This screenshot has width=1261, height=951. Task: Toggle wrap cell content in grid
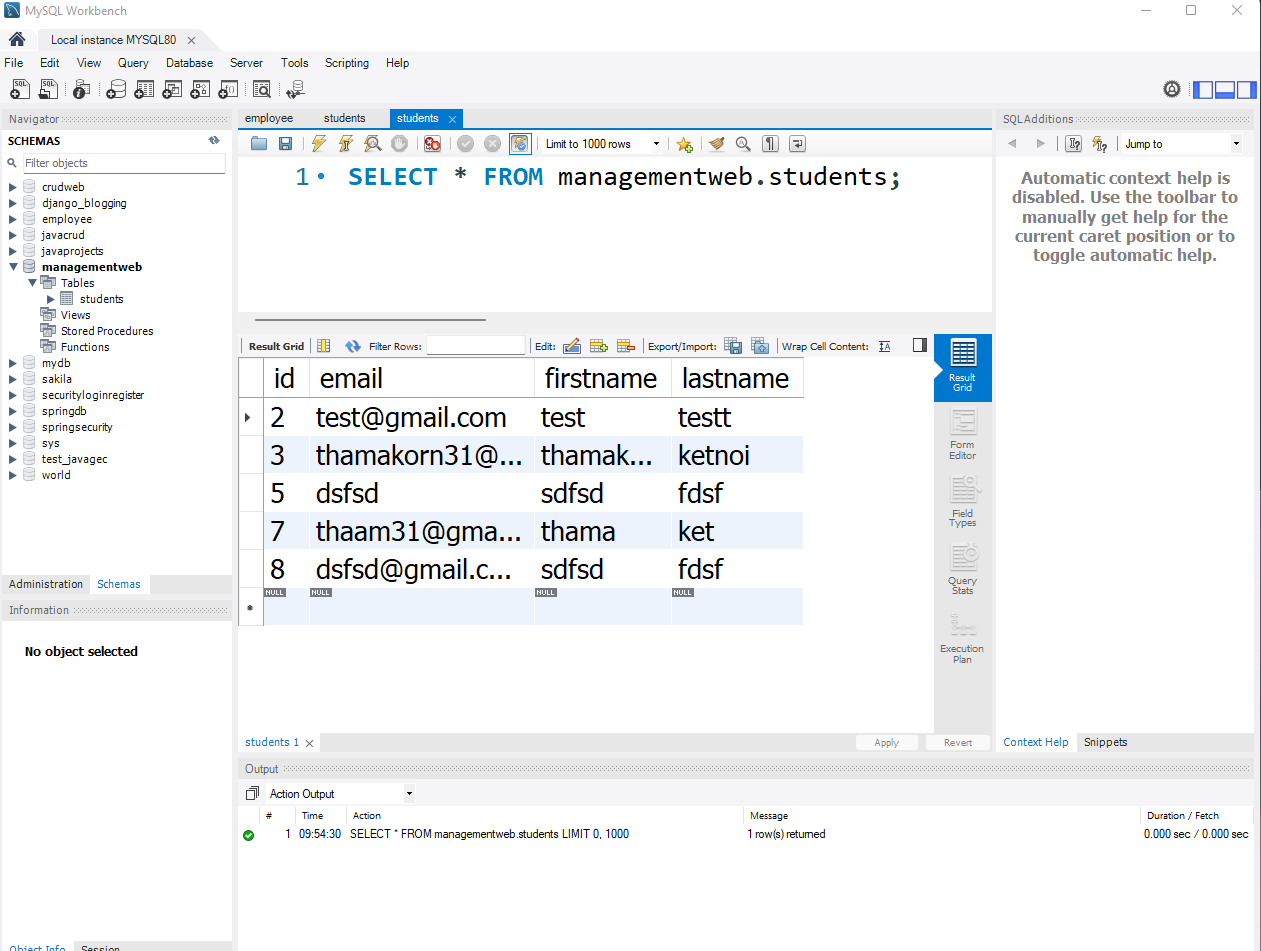[884, 346]
